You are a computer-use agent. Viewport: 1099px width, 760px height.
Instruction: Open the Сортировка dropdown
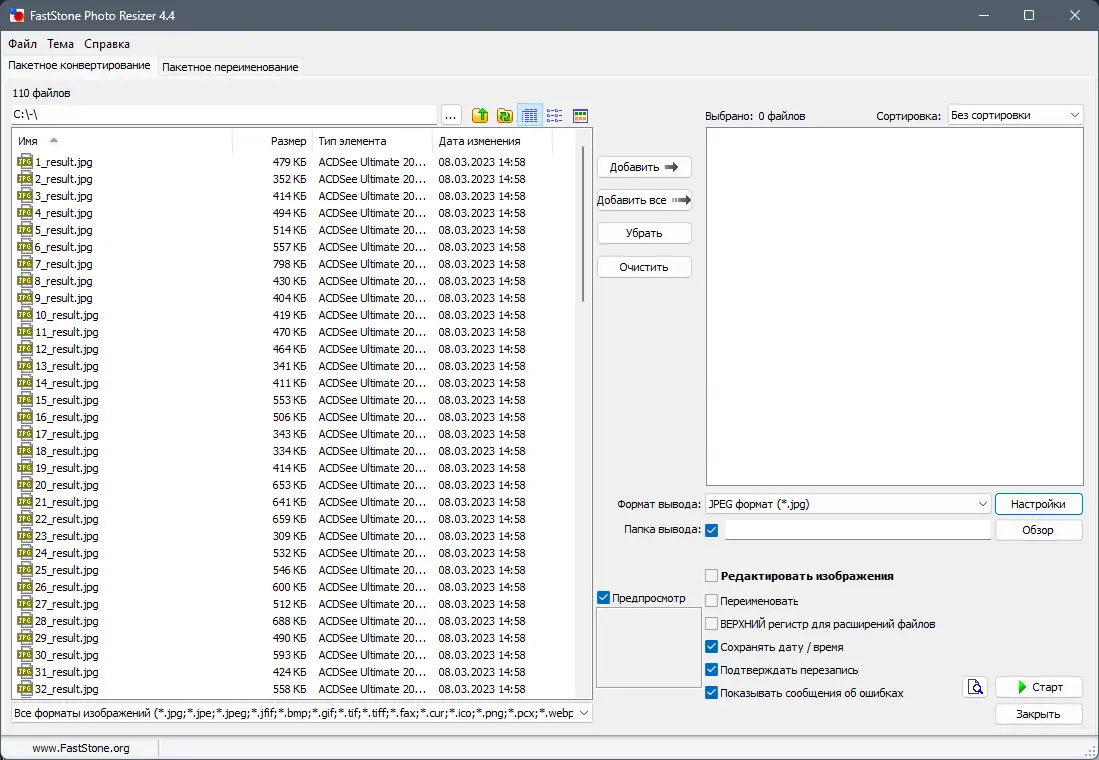(1076, 114)
